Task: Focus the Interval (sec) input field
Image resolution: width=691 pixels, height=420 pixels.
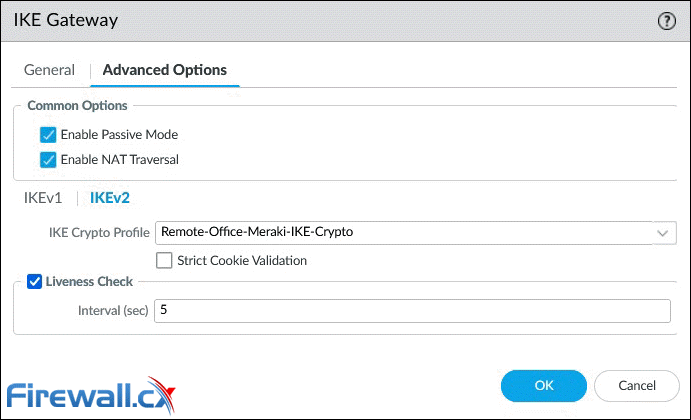Action: (412, 311)
